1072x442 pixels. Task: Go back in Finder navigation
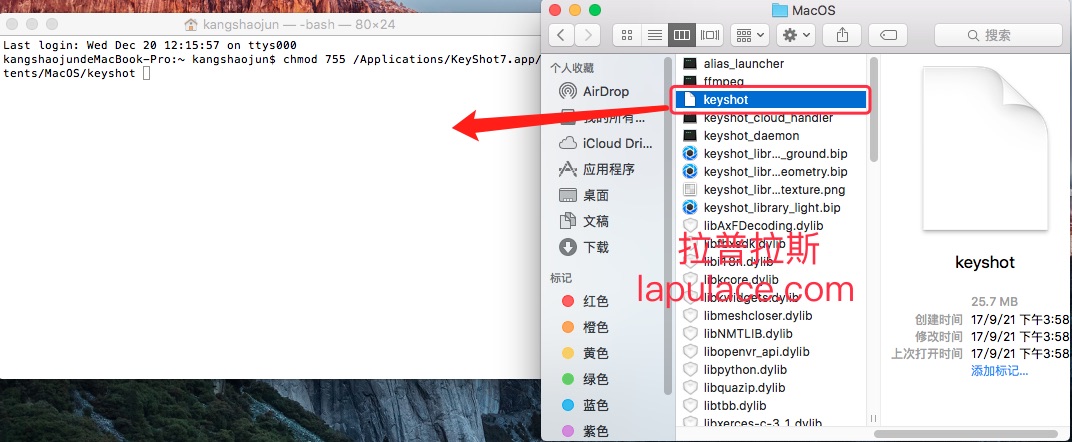point(562,35)
